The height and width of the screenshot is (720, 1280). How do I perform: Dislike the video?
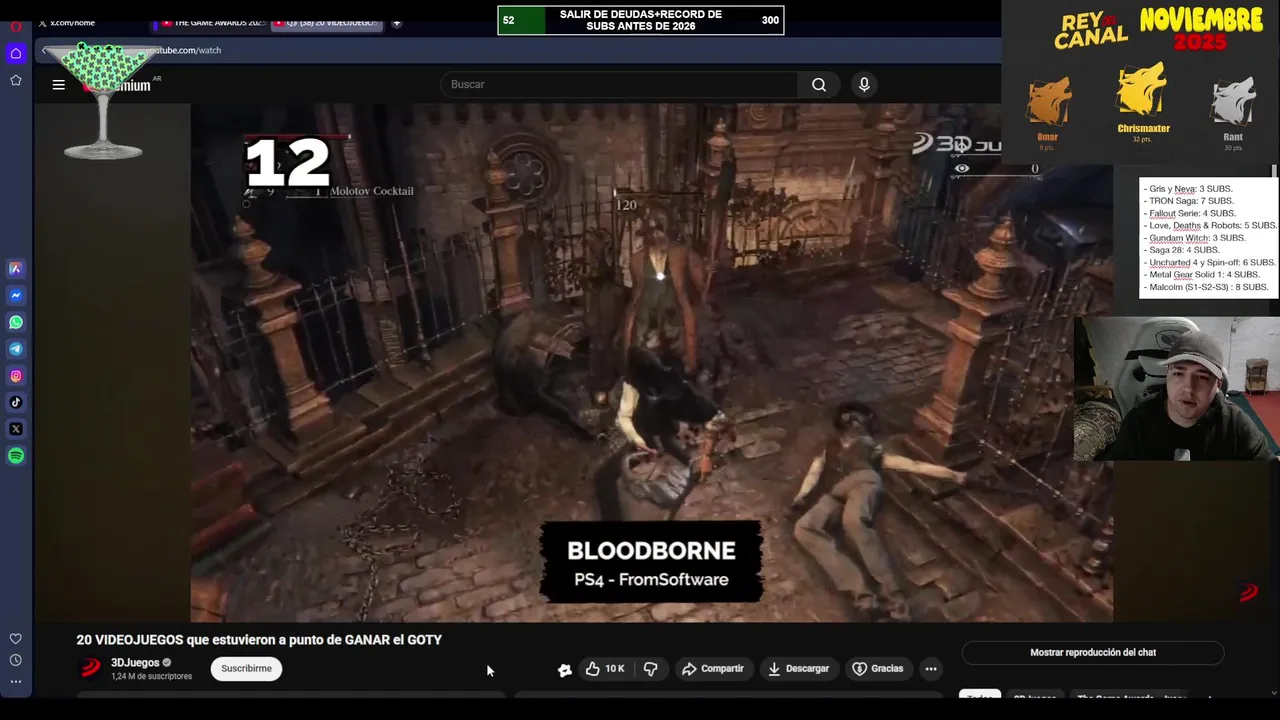pos(650,669)
